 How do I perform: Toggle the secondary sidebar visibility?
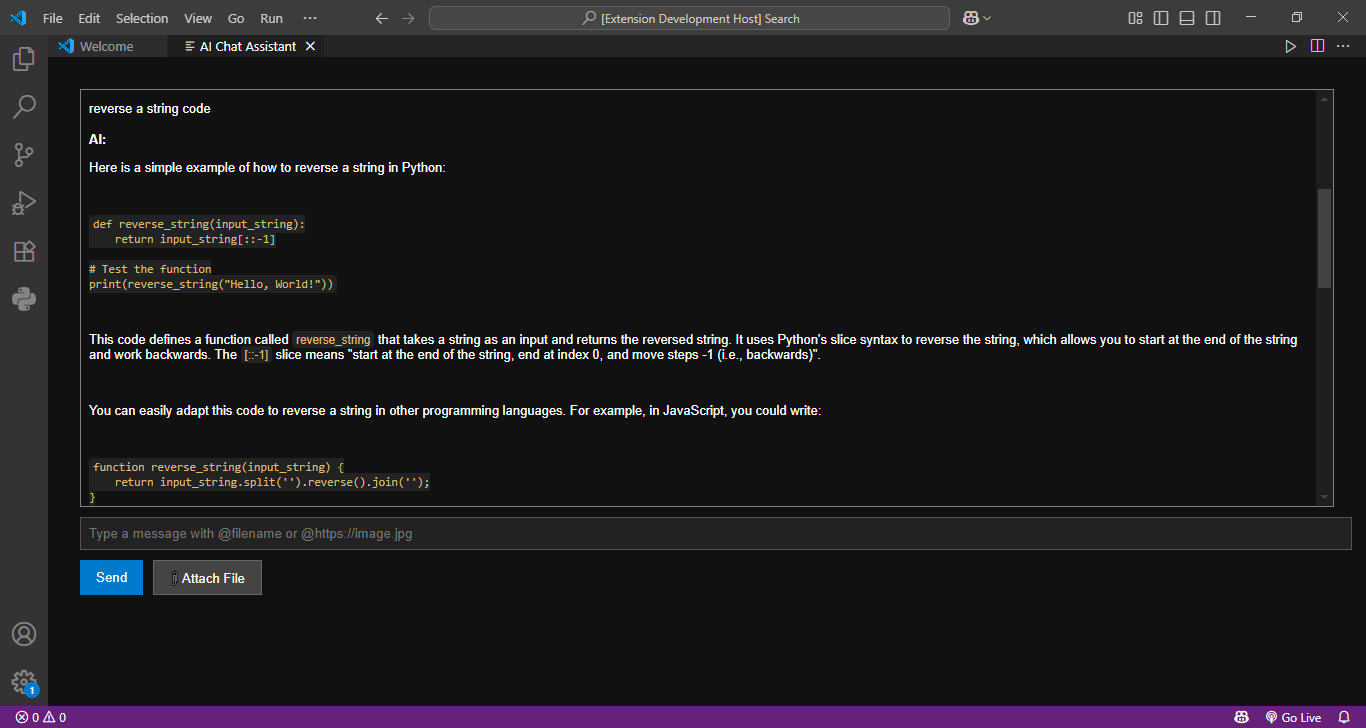click(x=1212, y=17)
